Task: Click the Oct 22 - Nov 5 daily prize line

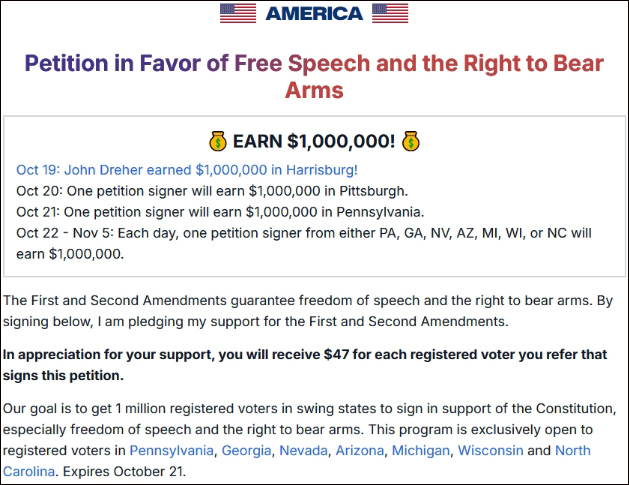Action: click(x=304, y=233)
